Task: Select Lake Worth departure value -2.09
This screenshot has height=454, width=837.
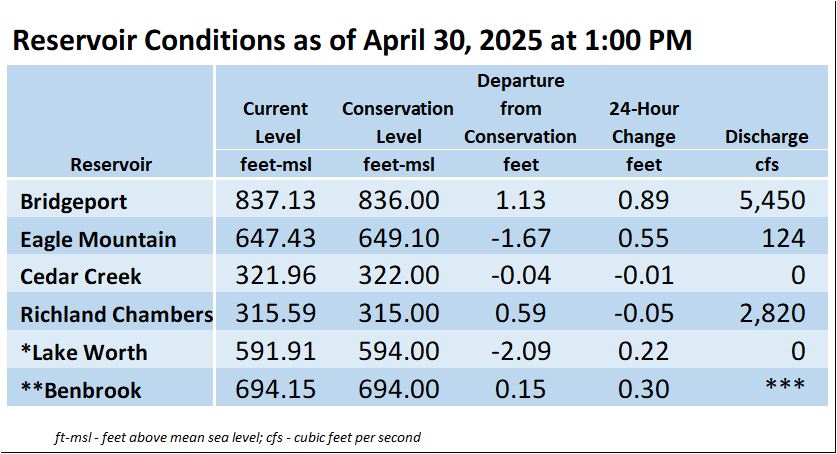Action: click(x=520, y=351)
